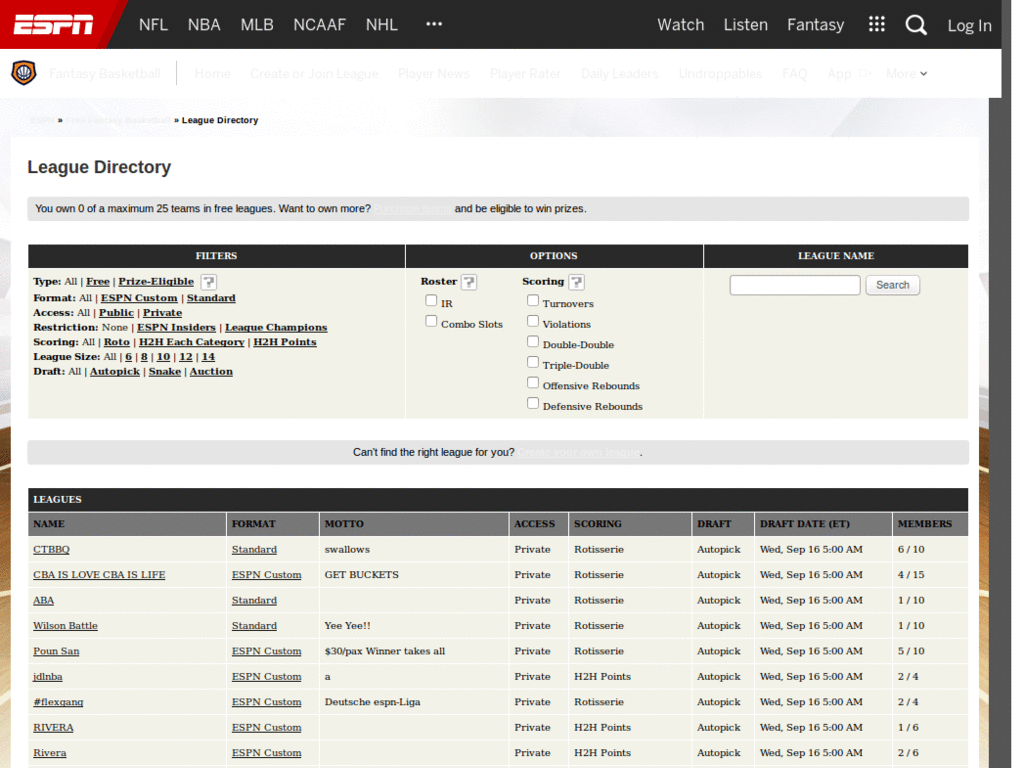Image resolution: width=1024 pixels, height=768 pixels.
Task: Go to Watch section
Action: pos(680,25)
